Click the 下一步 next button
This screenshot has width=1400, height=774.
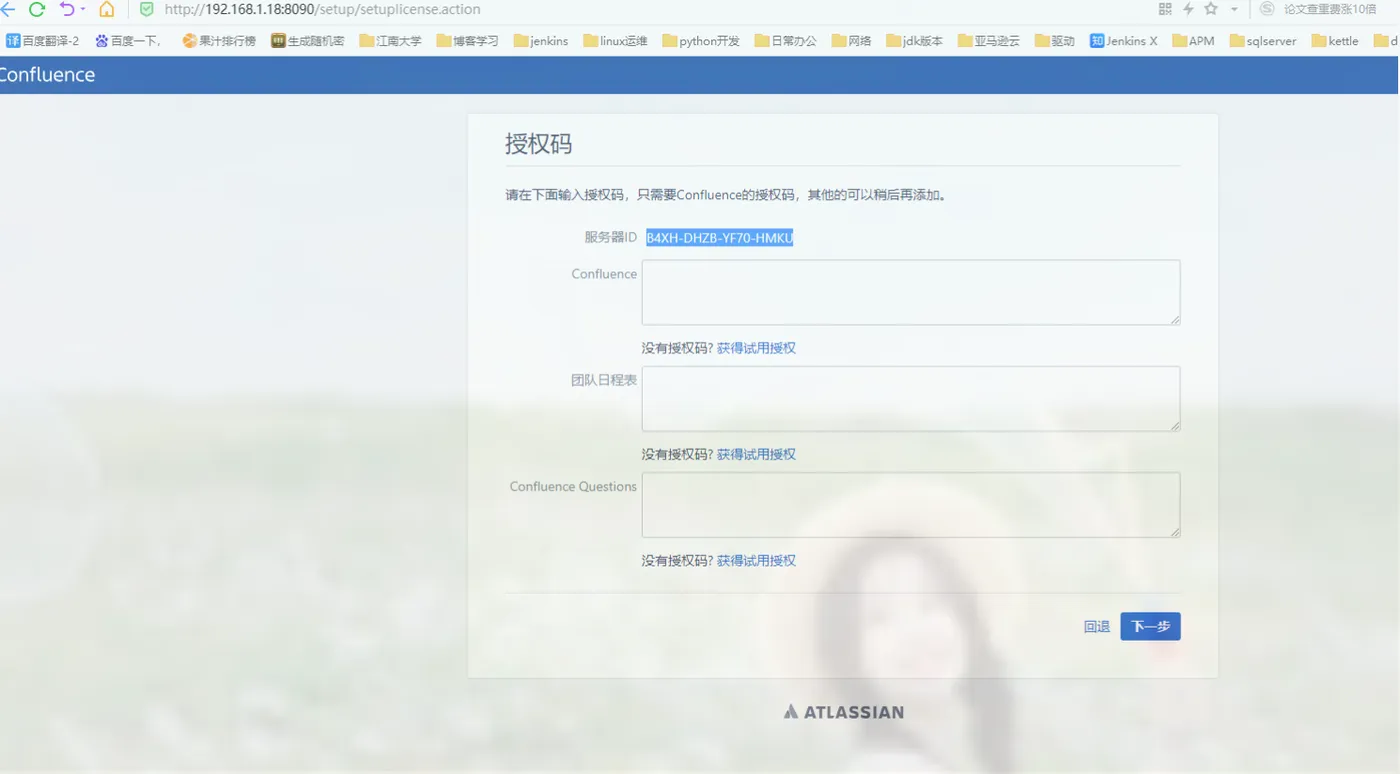pos(1150,627)
